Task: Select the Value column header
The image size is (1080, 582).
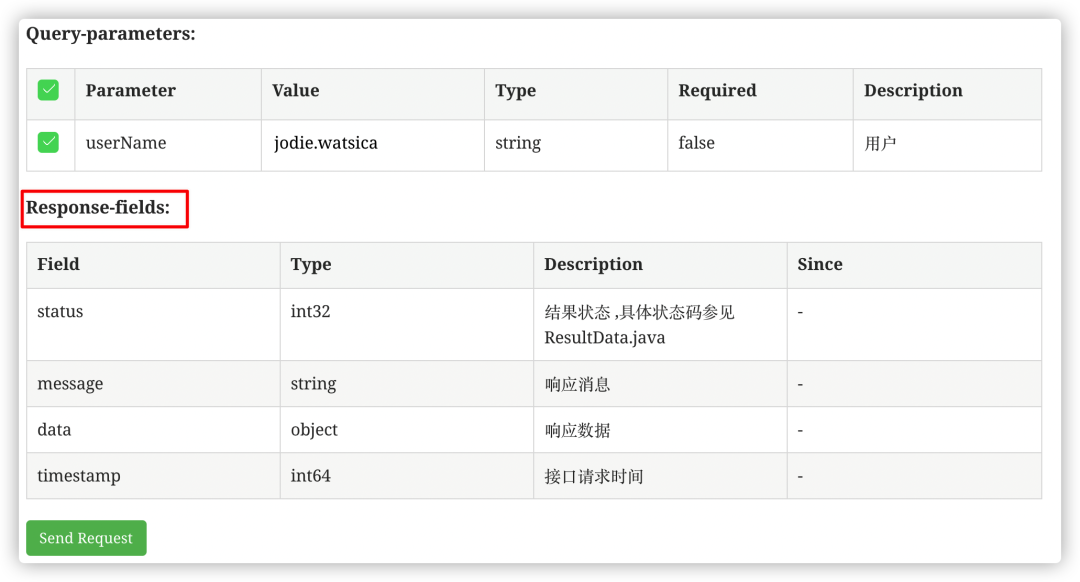Action: (x=295, y=90)
